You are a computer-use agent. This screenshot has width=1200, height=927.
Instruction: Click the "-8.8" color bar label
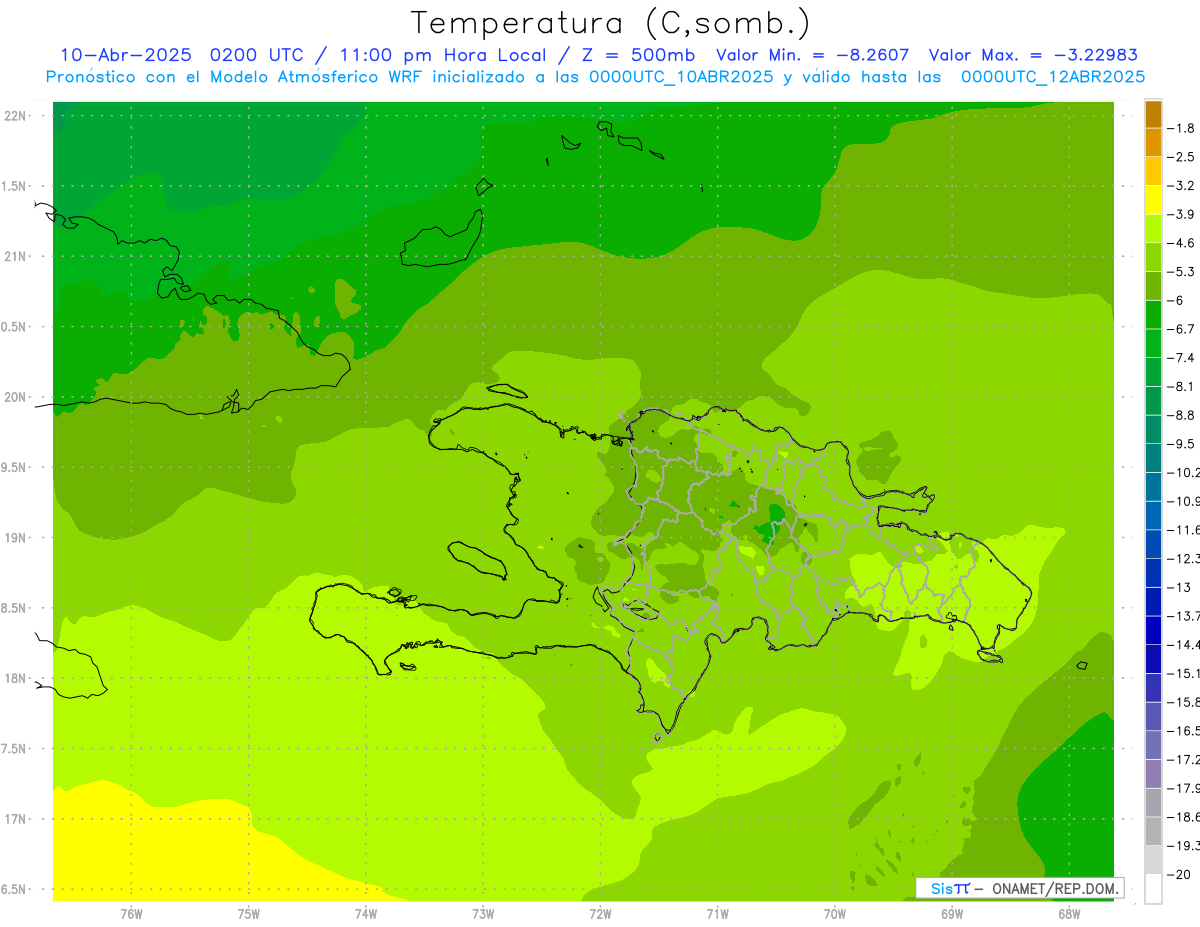point(1182,415)
